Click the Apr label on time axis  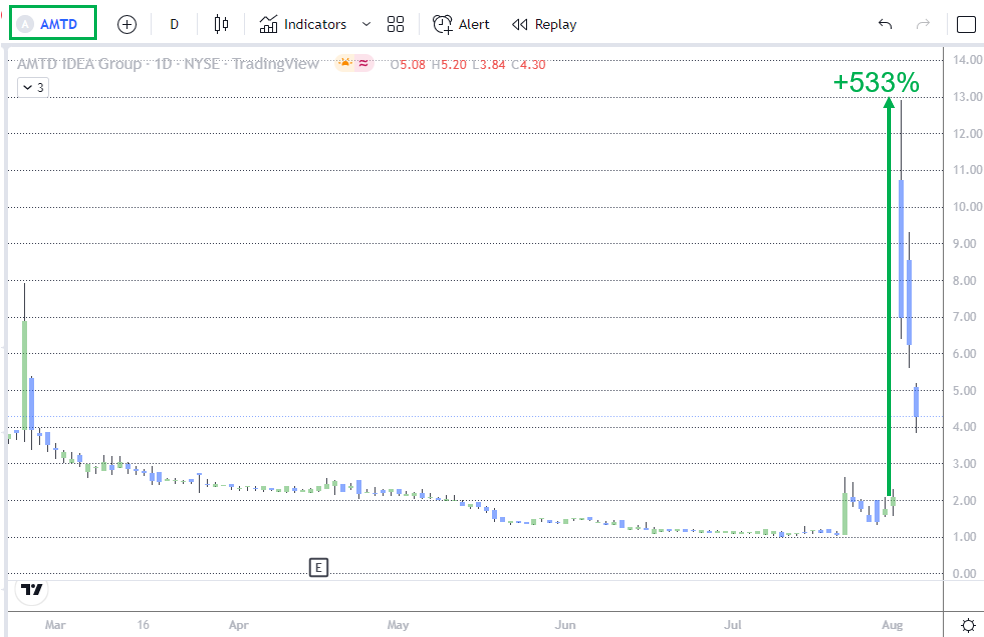[238, 625]
